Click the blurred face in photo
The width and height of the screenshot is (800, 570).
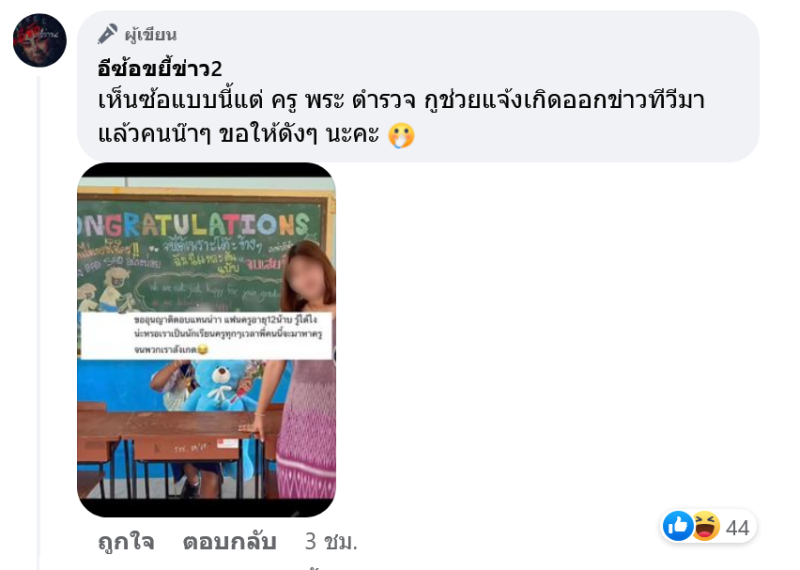click(307, 277)
